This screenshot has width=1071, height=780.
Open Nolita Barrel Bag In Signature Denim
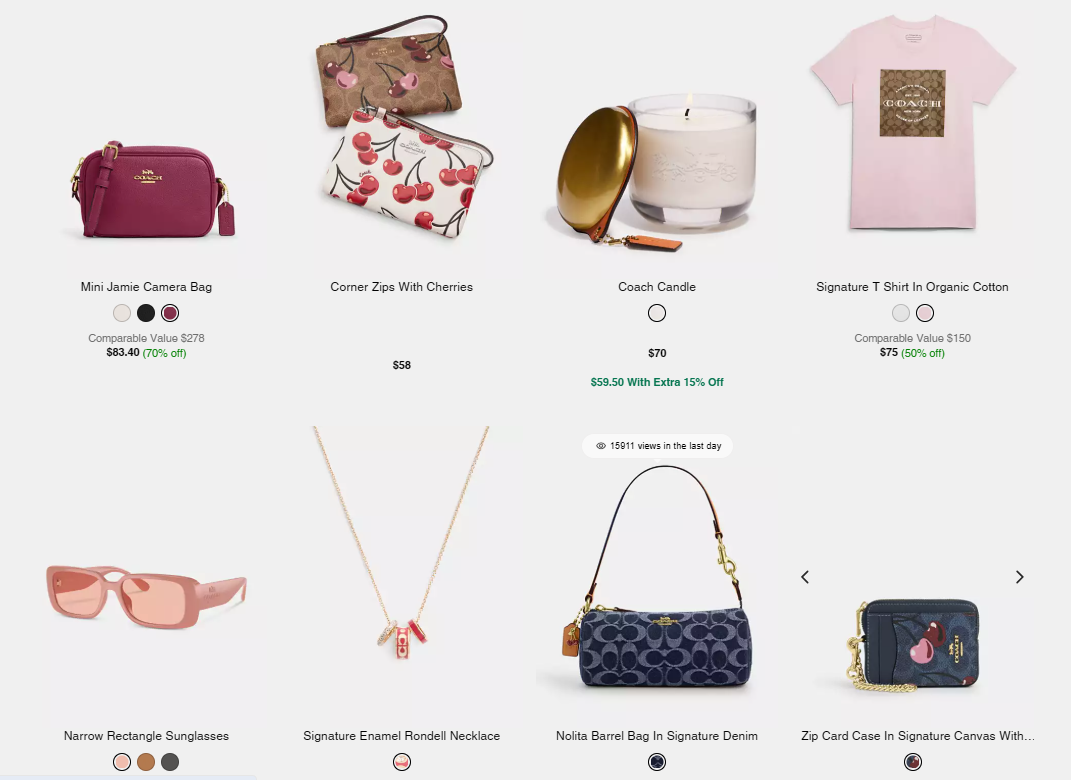[657, 736]
